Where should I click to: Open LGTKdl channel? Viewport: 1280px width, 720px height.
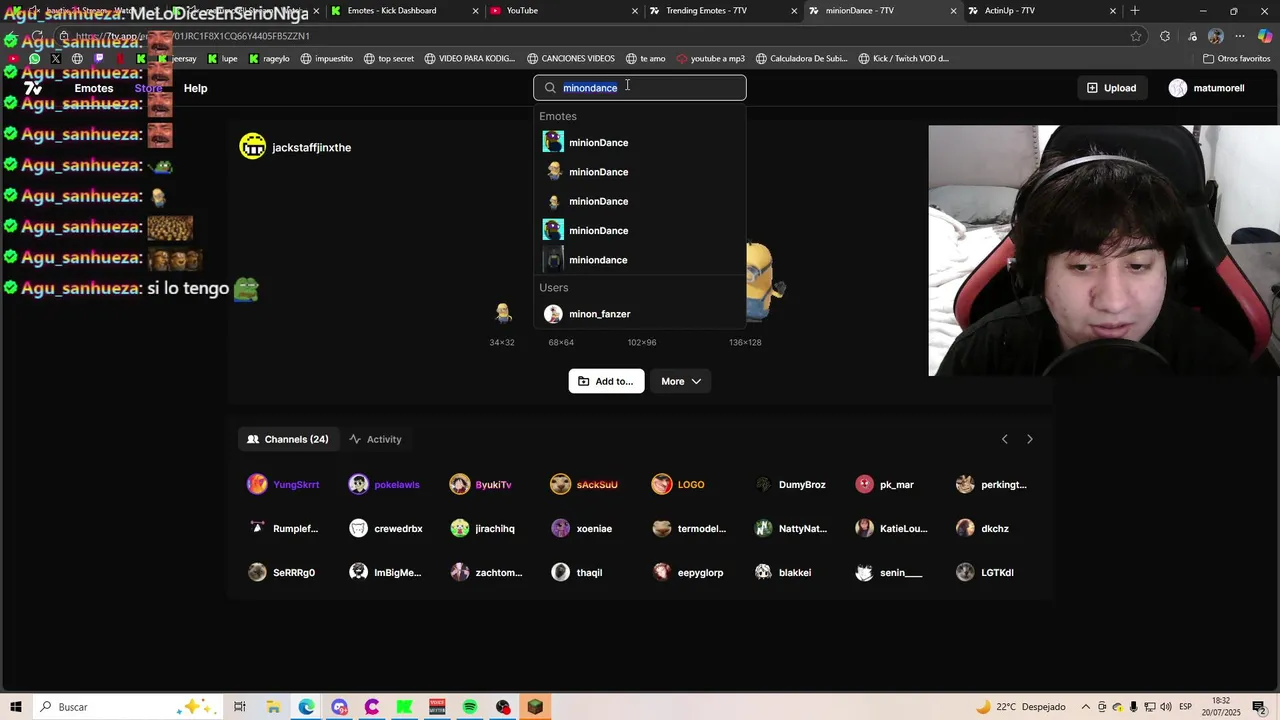[x=985, y=573]
